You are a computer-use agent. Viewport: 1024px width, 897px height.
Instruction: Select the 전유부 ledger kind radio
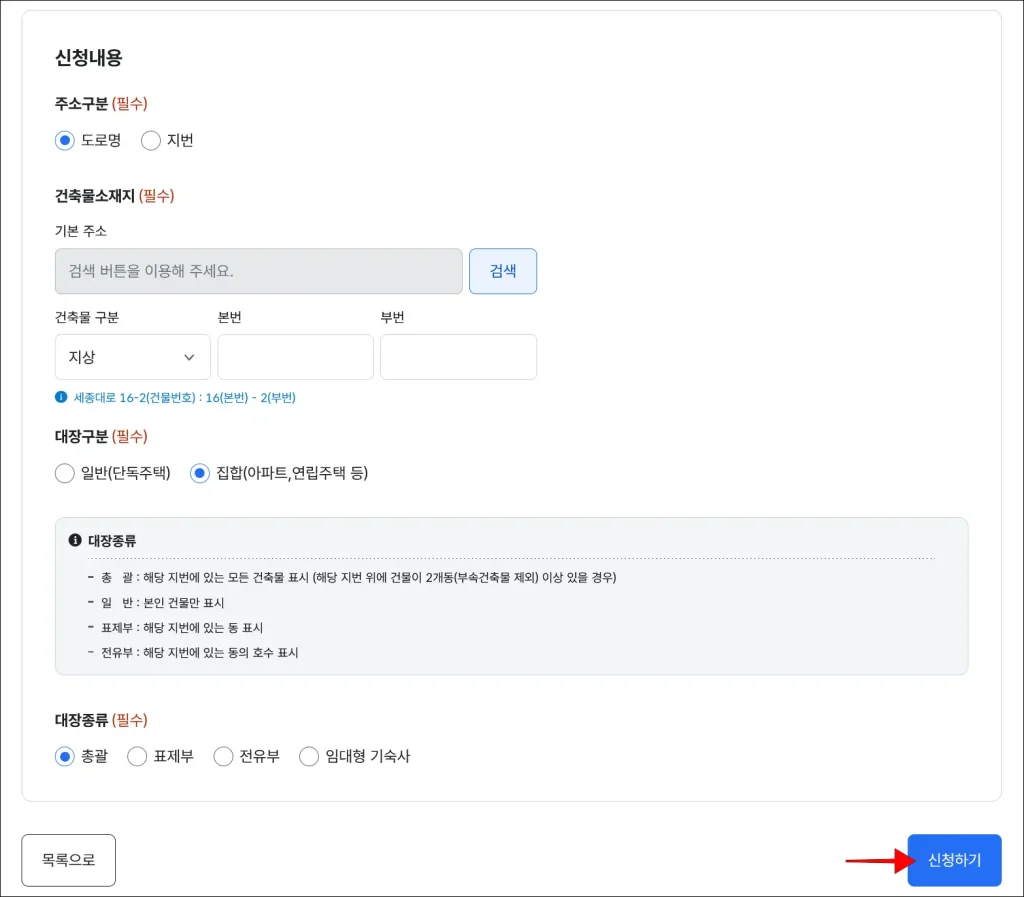[x=223, y=756]
